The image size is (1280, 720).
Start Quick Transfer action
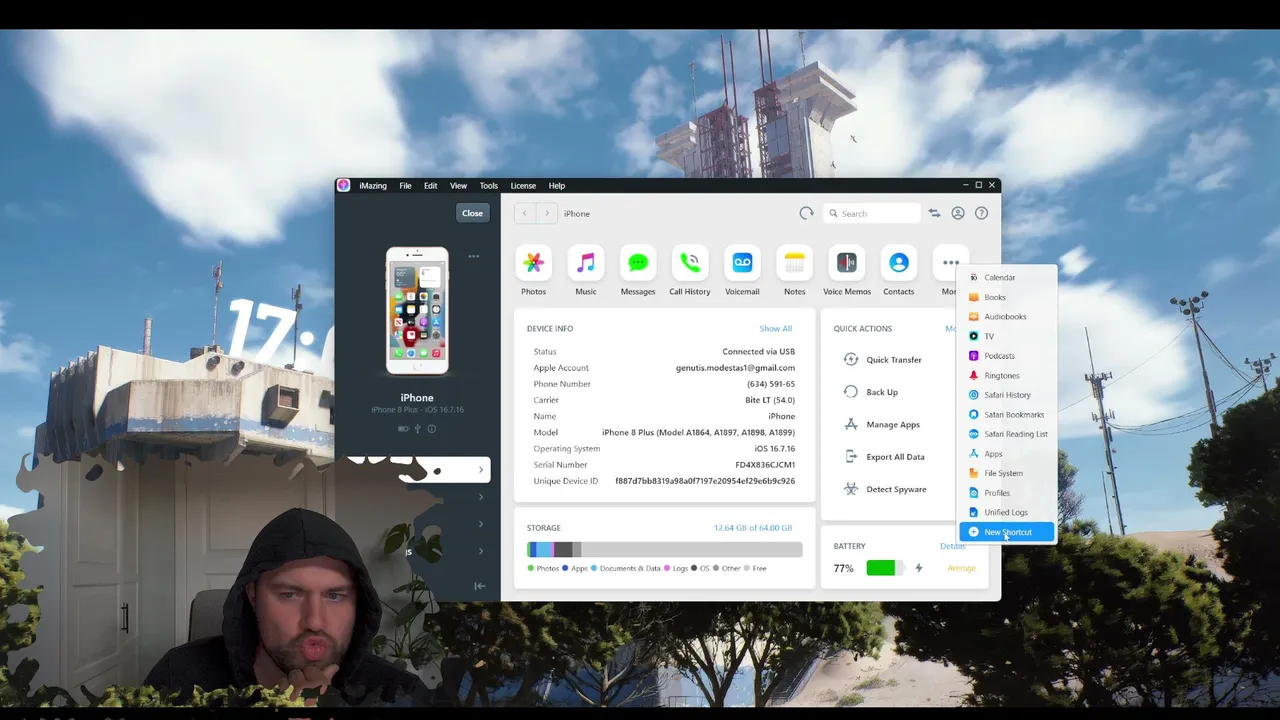point(883,360)
